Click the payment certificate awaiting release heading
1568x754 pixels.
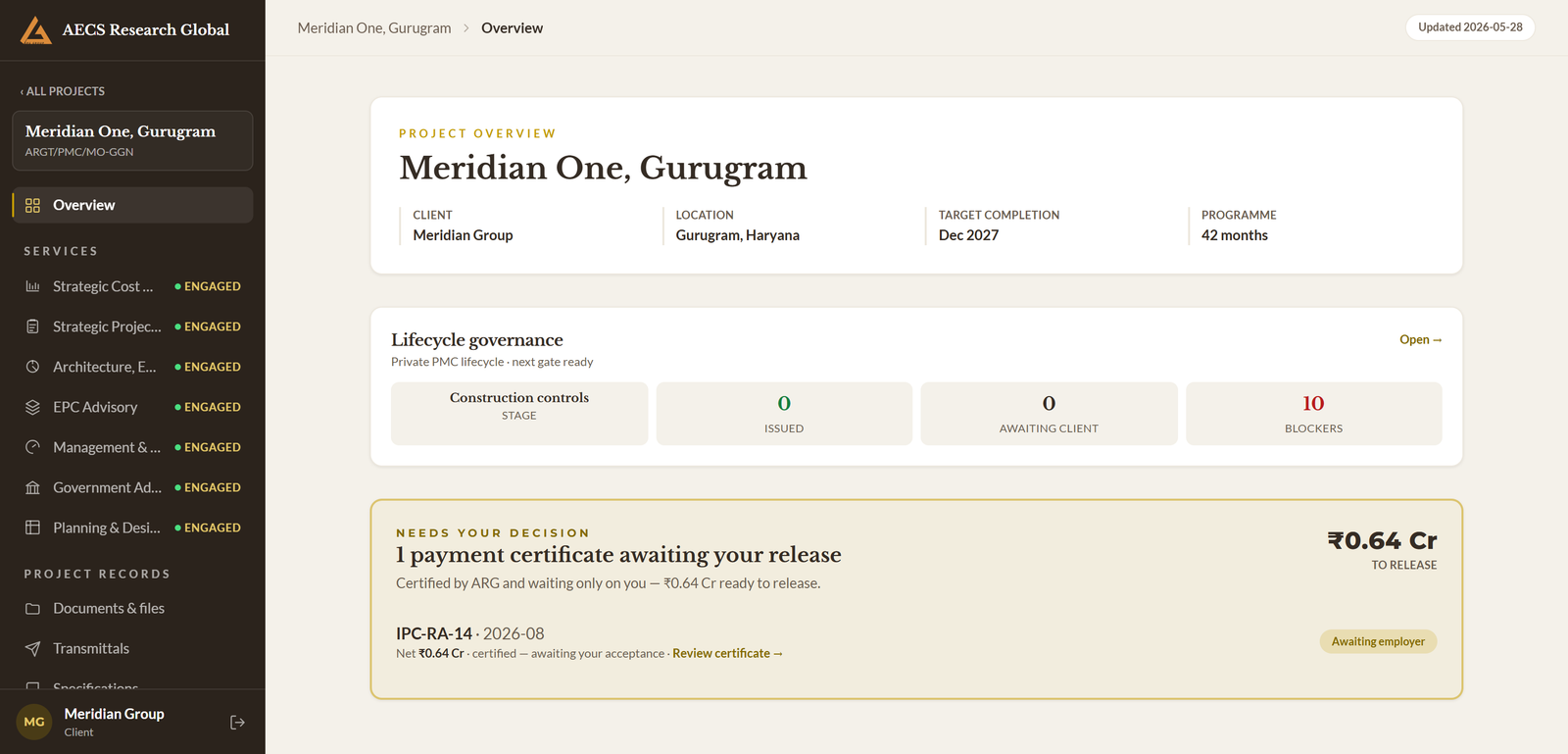(618, 555)
